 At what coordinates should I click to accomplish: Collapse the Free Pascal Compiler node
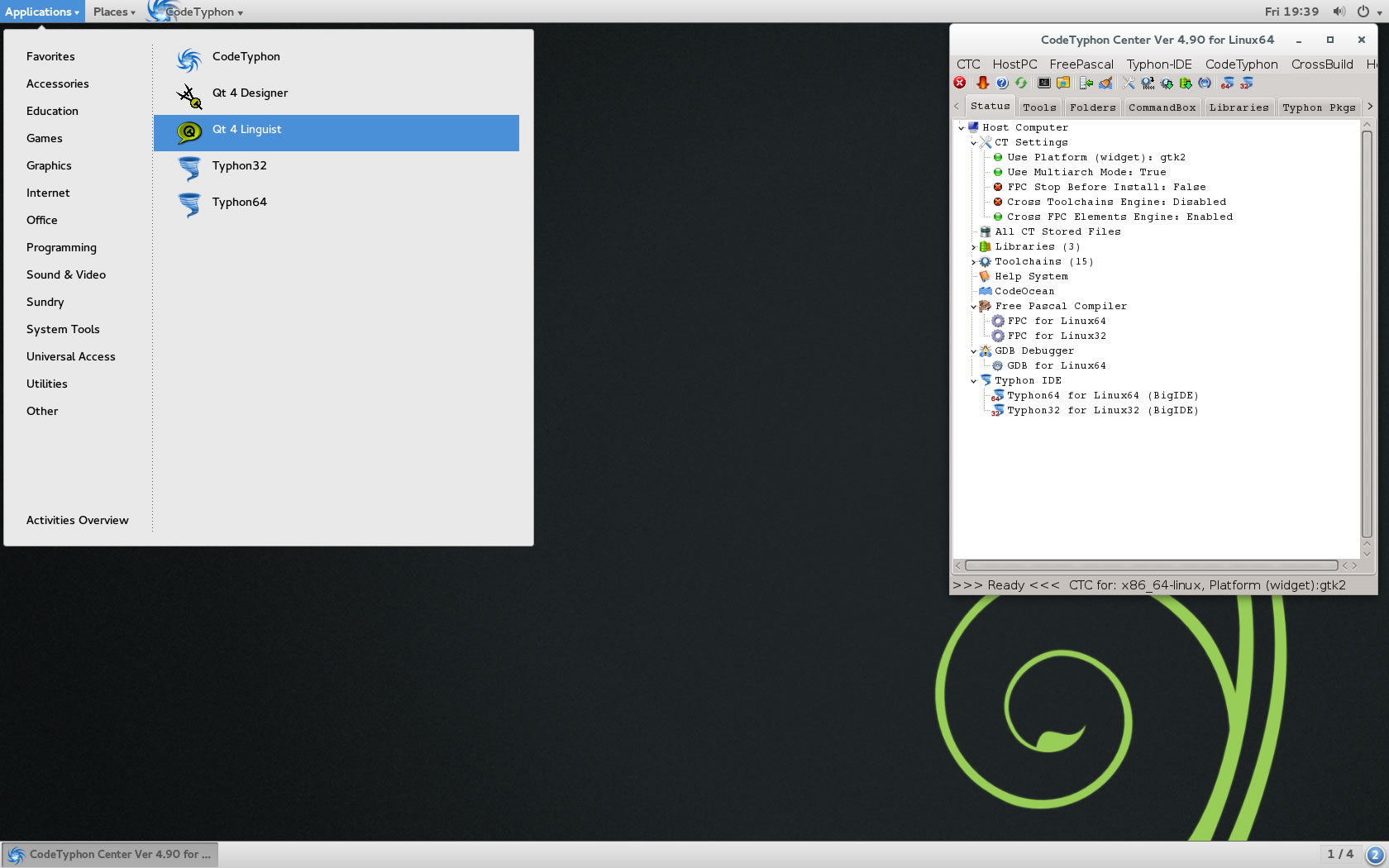(x=973, y=307)
